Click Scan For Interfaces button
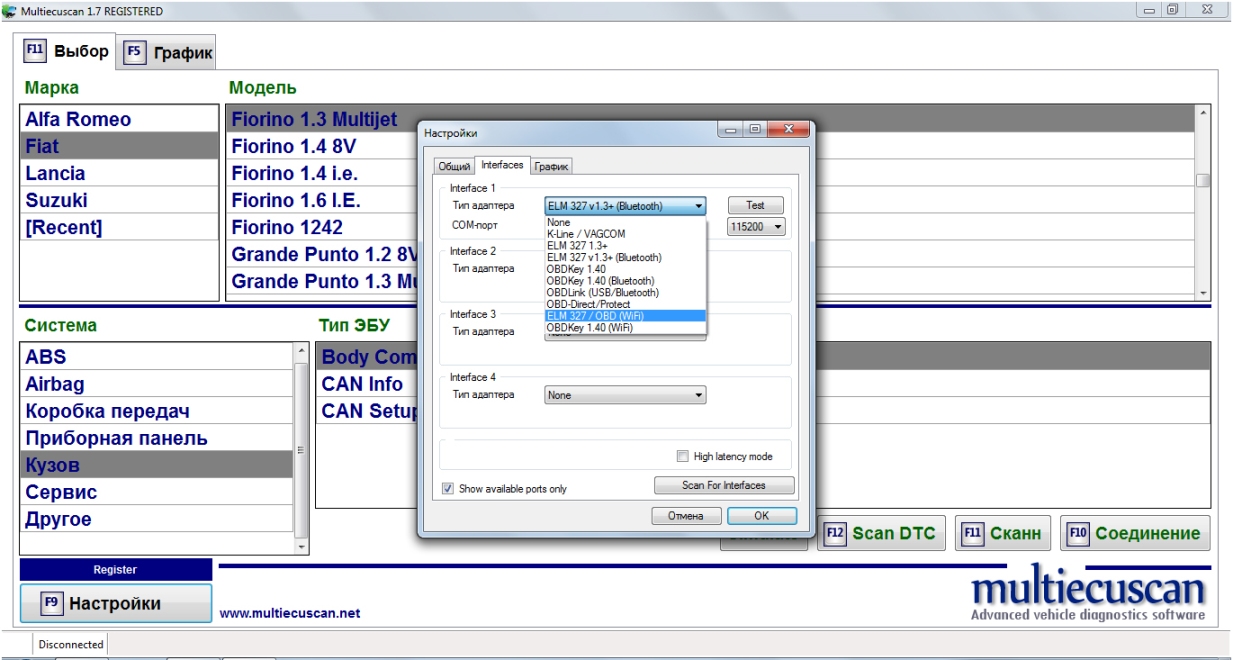Screen dimensions: 1233x660 click(x=724, y=486)
